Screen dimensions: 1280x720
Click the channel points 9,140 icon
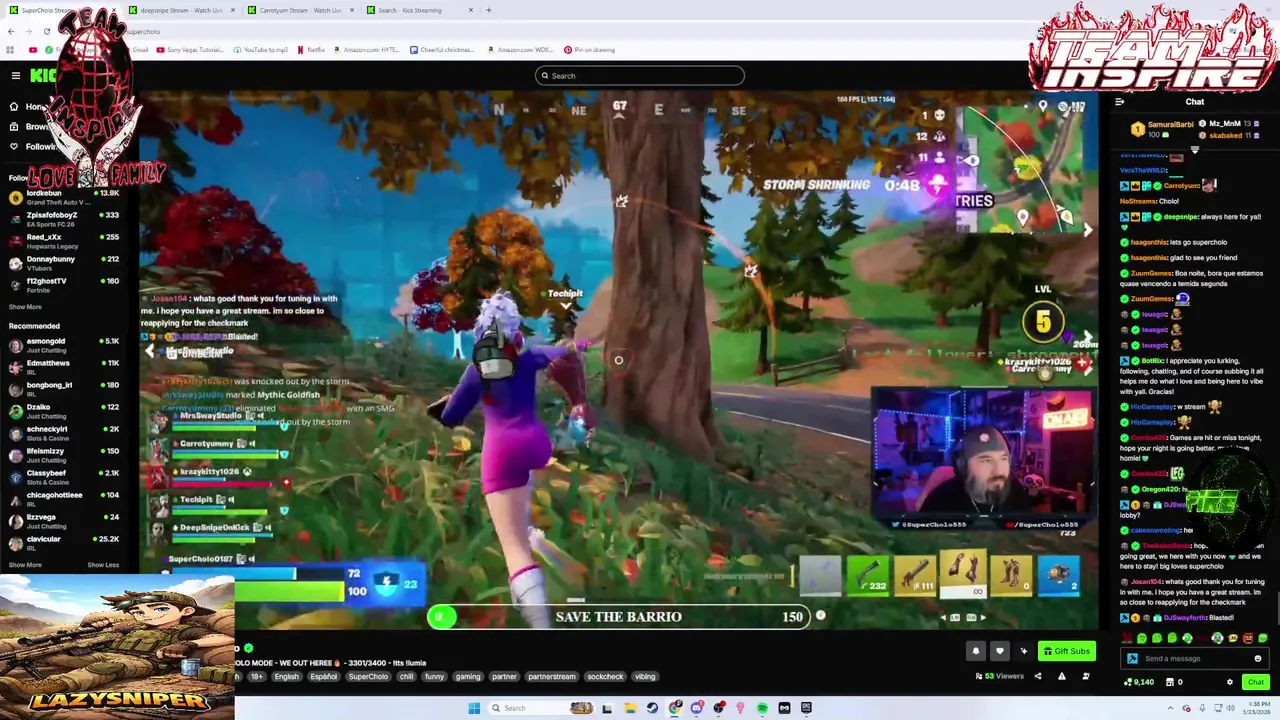(x=1128, y=682)
